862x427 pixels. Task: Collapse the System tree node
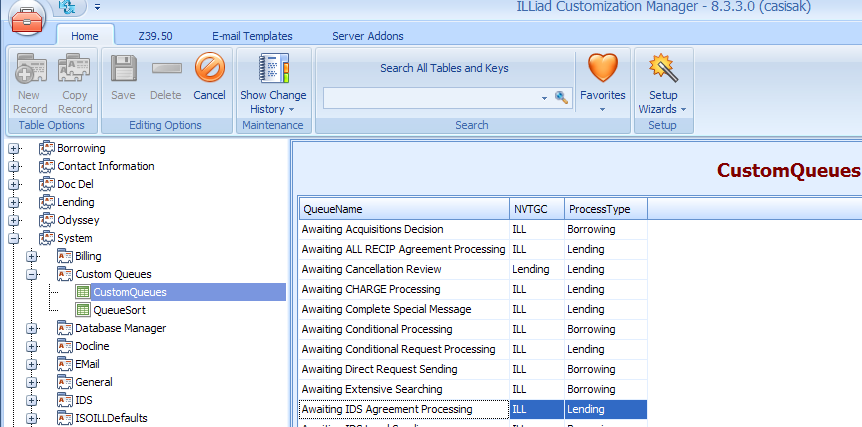[14, 239]
